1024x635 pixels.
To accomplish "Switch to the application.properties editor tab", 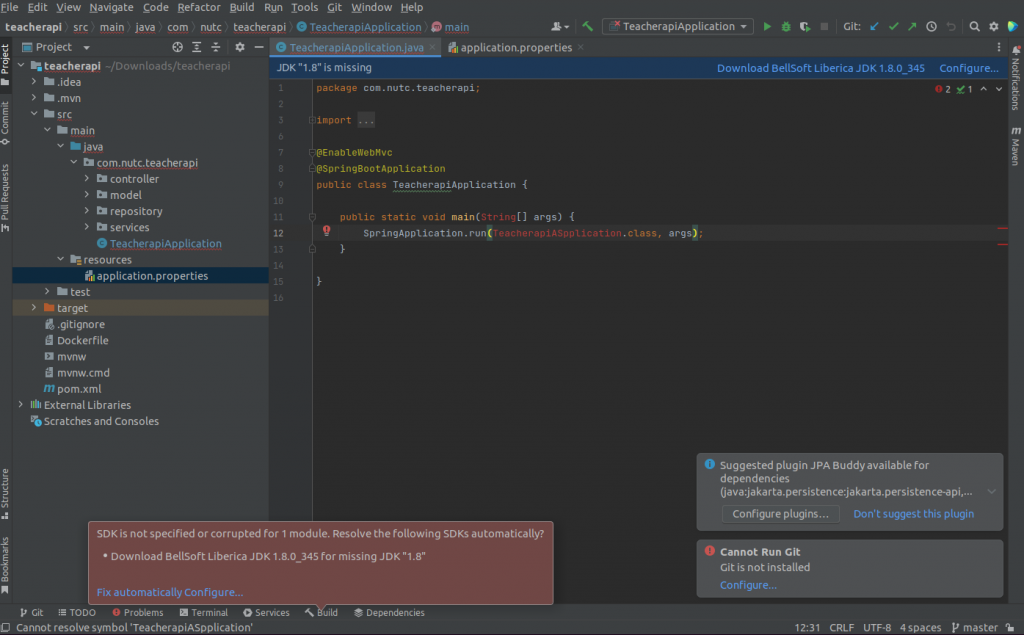I will click(515, 47).
